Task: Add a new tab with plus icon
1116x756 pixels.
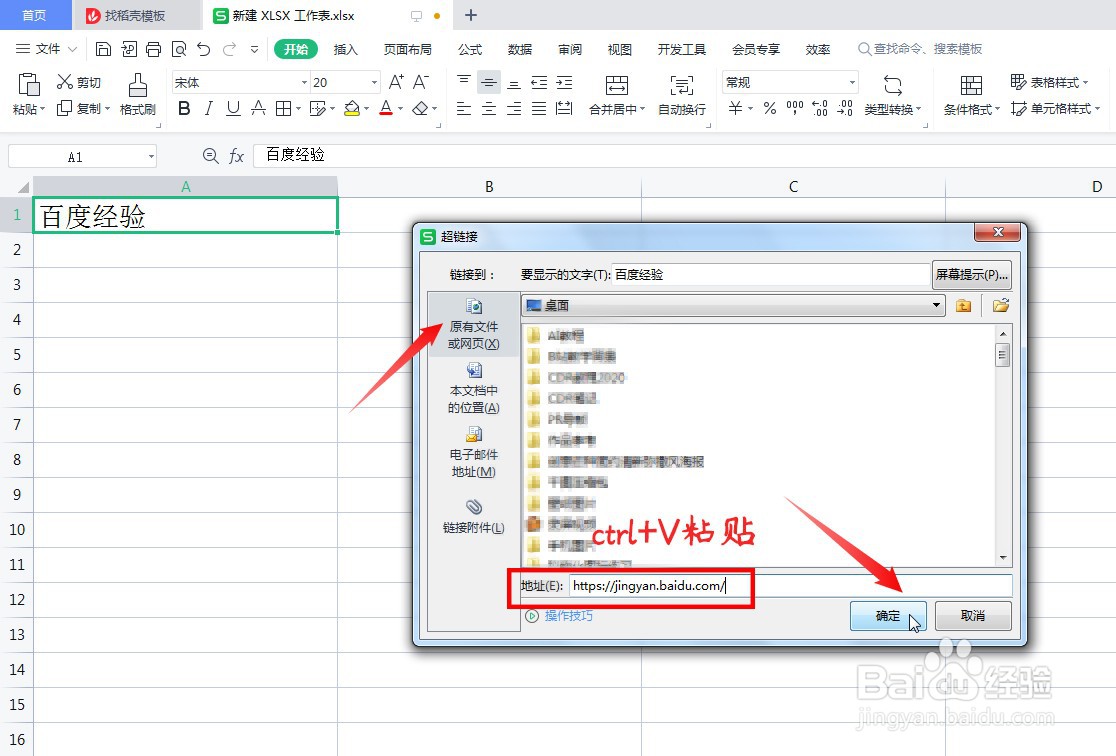Action: (x=470, y=15)
